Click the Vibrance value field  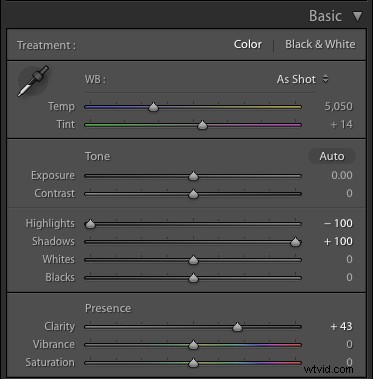tap(349, 344)
